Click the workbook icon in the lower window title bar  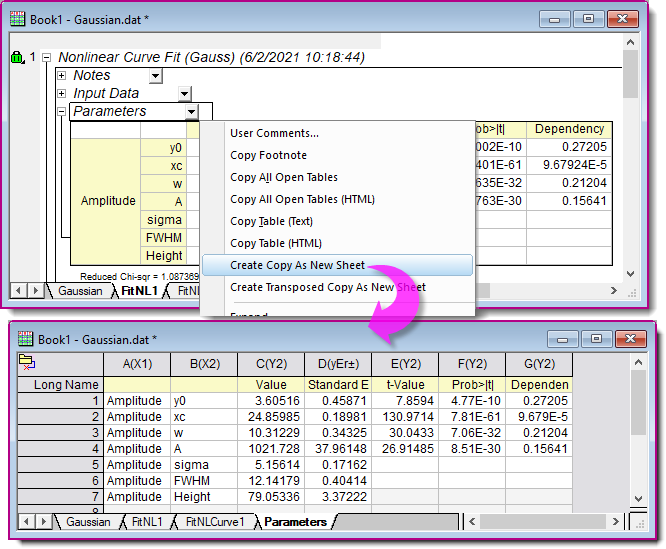coord(26,340)
